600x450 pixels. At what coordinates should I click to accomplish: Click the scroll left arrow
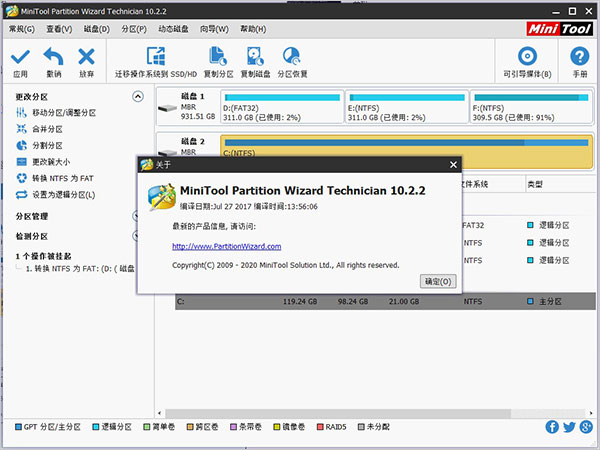click(160, 413)
